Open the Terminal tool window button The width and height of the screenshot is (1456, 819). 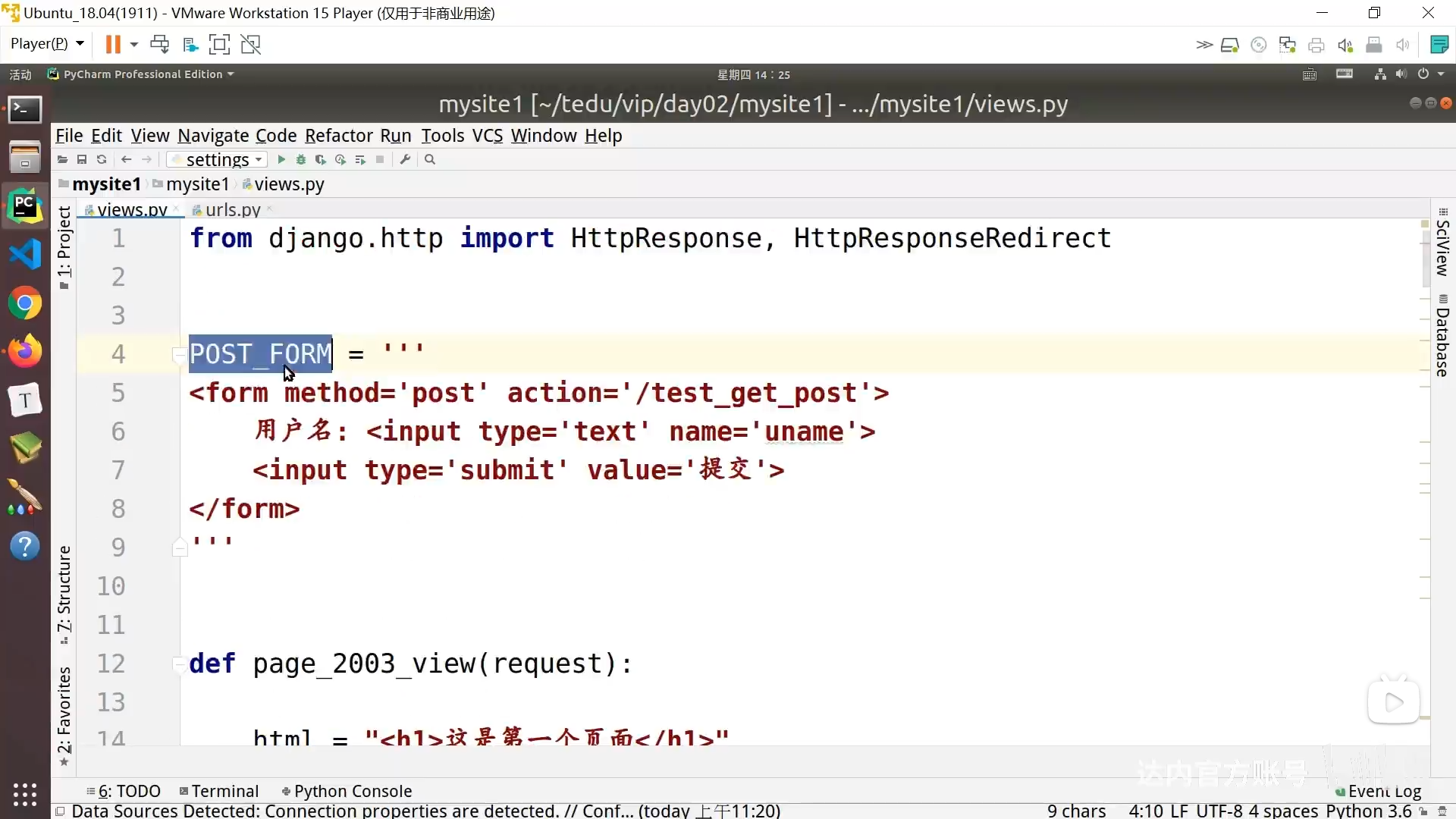(220, 791)
